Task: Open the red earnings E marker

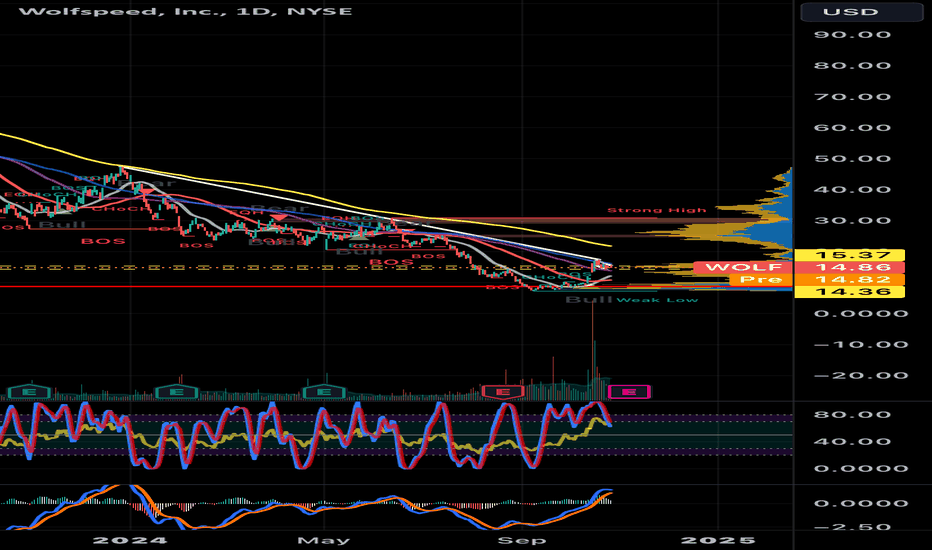Action: 503,392
